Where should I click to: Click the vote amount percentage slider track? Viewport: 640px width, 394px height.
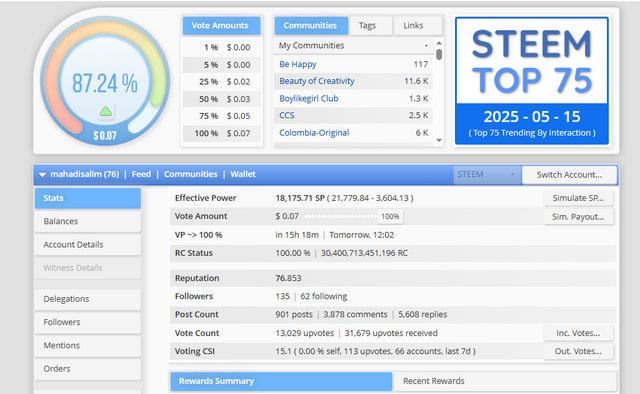340,217
